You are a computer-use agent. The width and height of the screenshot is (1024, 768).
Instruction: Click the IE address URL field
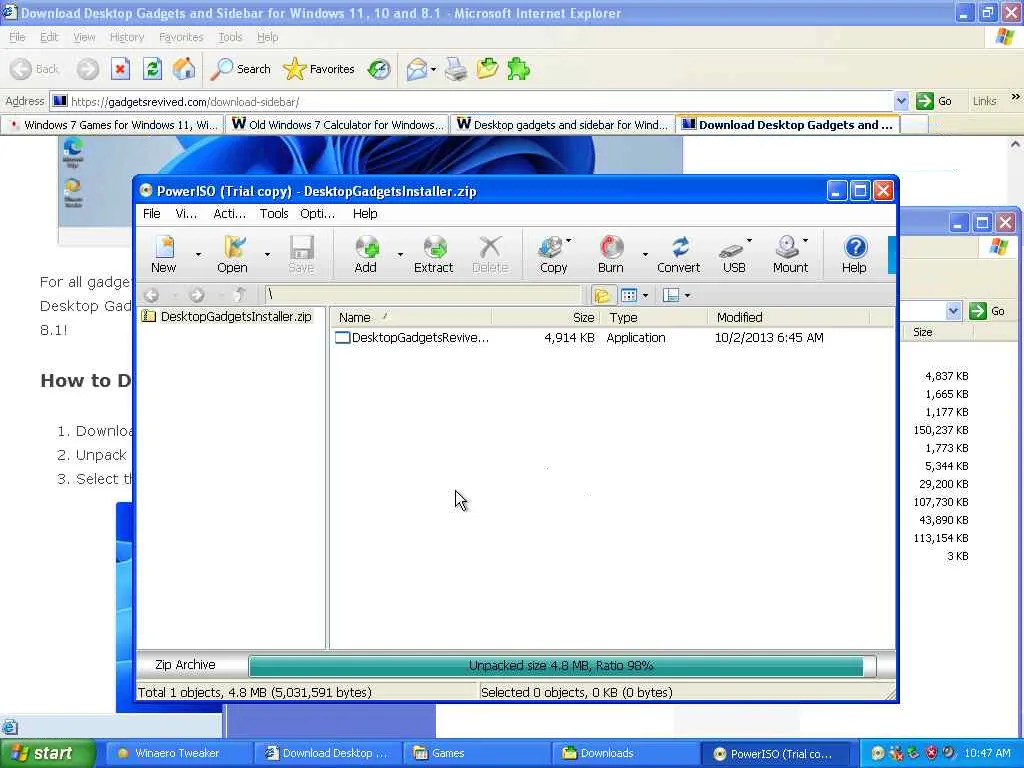pos(472,101)
